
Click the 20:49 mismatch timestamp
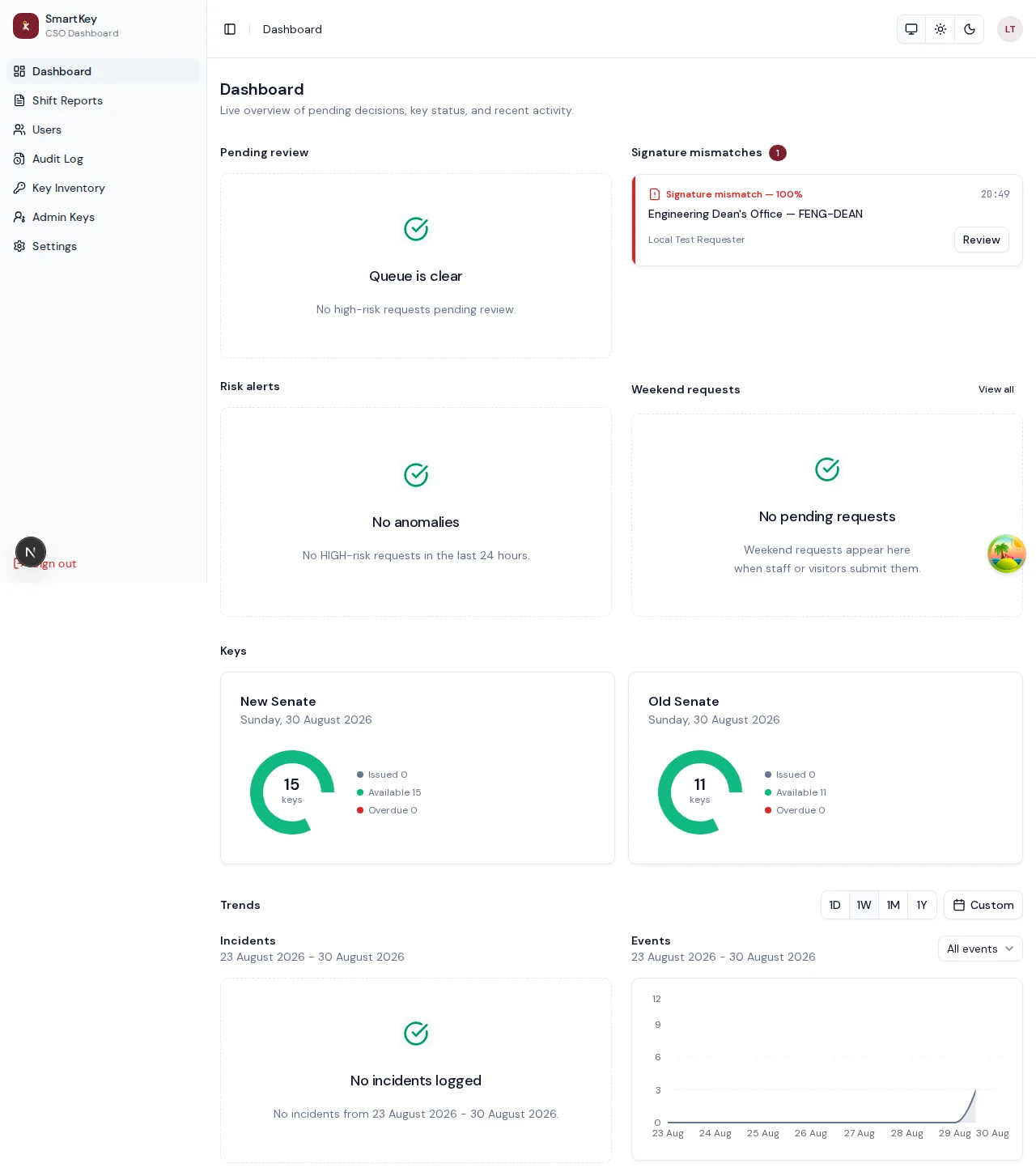996,194
